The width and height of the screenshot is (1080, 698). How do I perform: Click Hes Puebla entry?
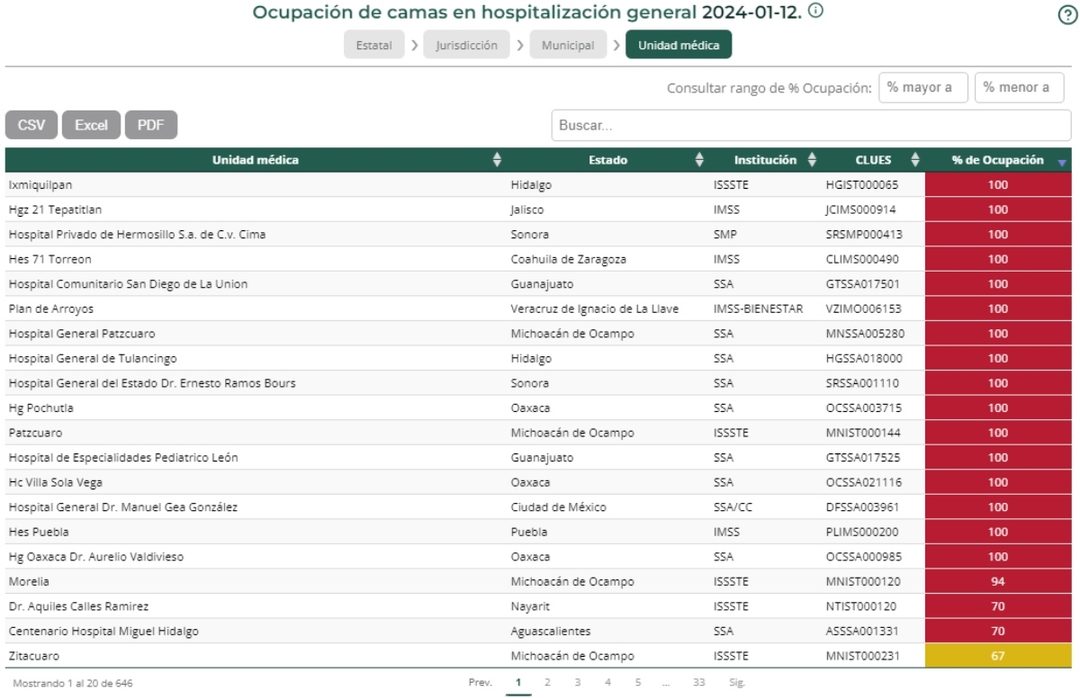pos(39,532)
